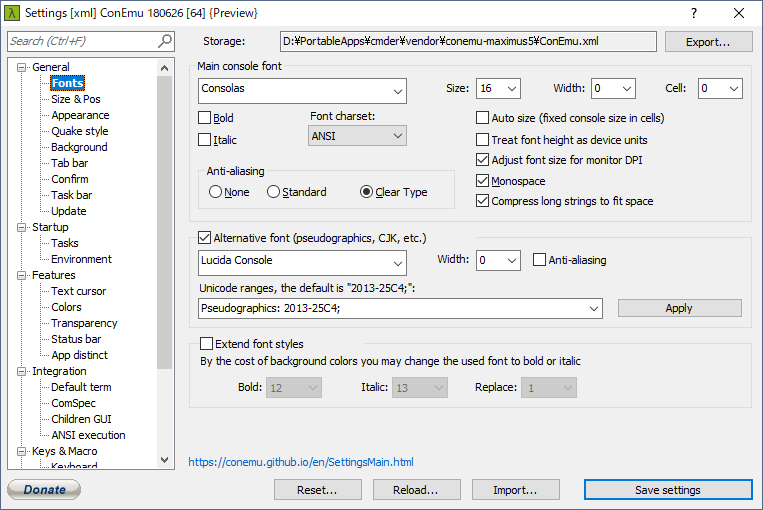Open the Colors settings page
Screen dimensions: 763x510
pos(66,307)
